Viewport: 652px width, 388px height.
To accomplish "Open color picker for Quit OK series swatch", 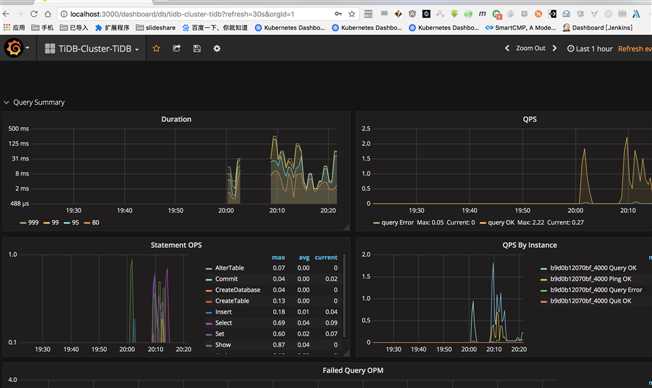I will [x=543, y=301].
